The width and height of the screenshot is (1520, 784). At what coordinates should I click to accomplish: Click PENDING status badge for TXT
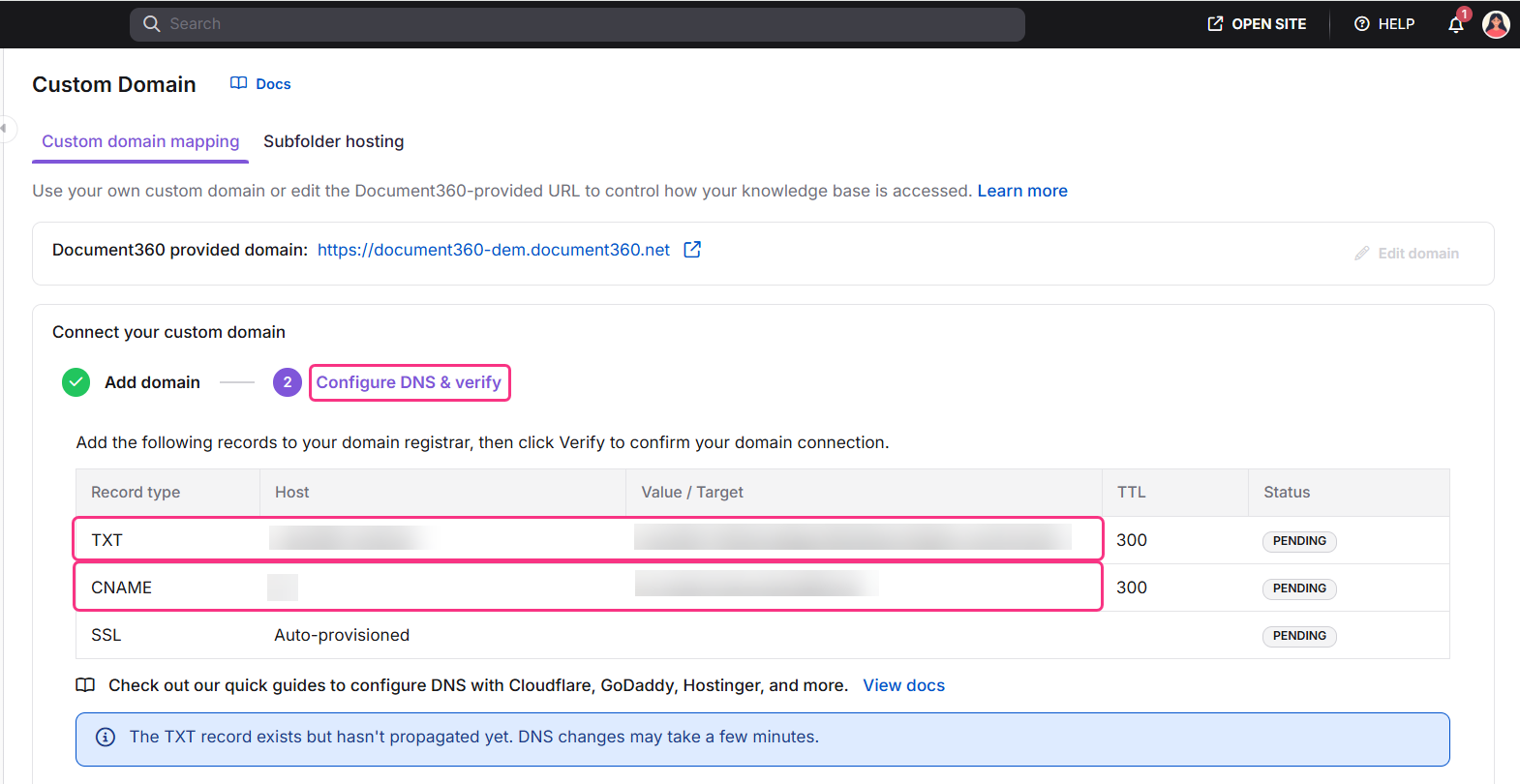click(1299, 541)
